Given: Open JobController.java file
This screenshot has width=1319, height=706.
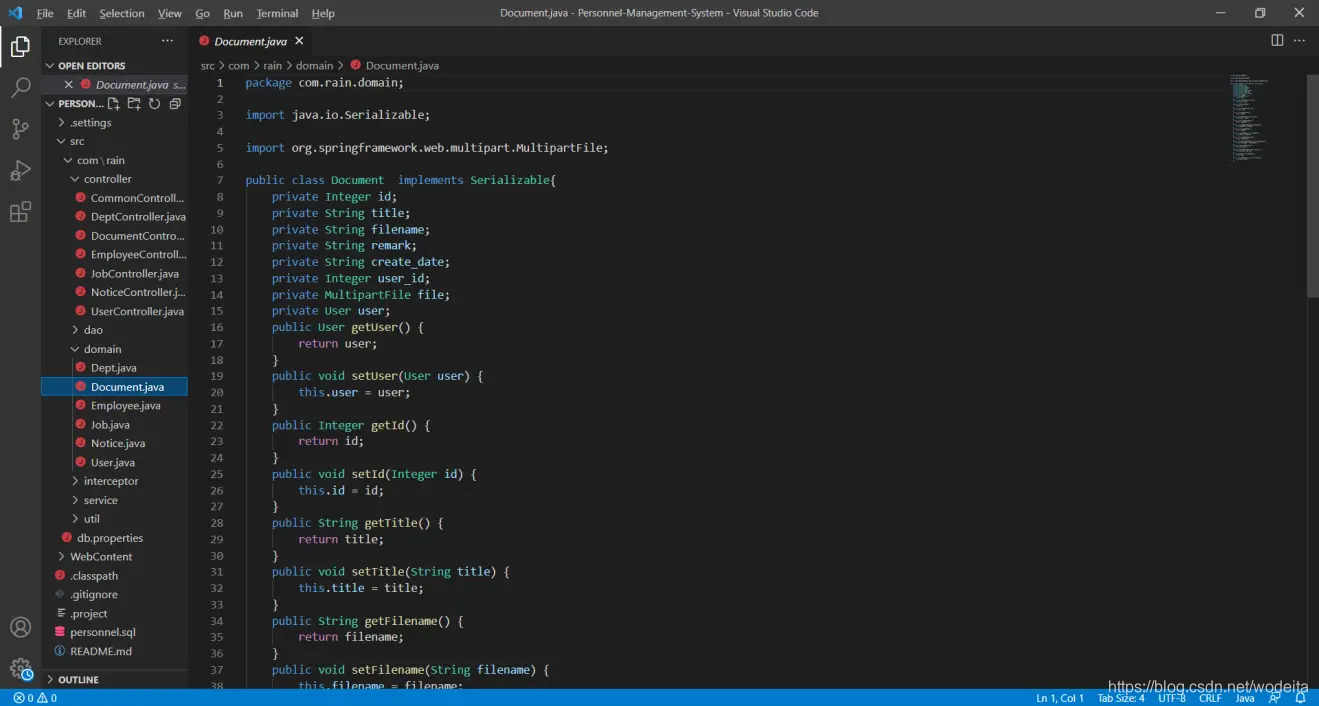Looking at the screenshot, I should (114, 273).
